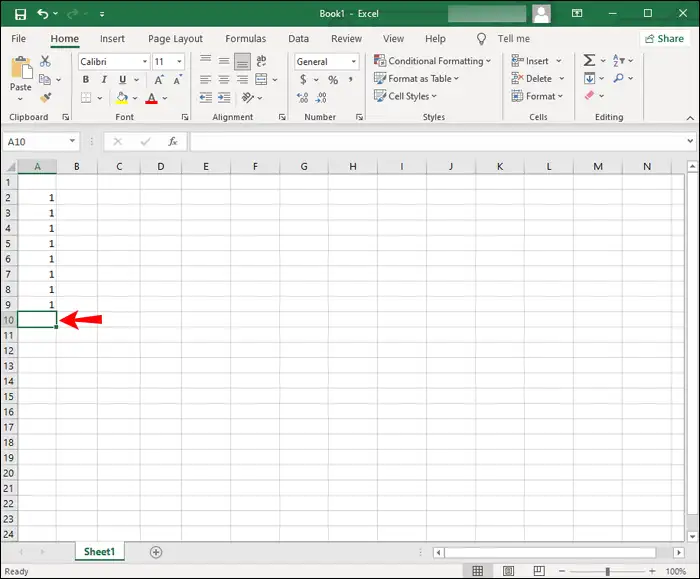Open the File tab
The width and height of the screenshot is (700, 579).
(18, 39)
